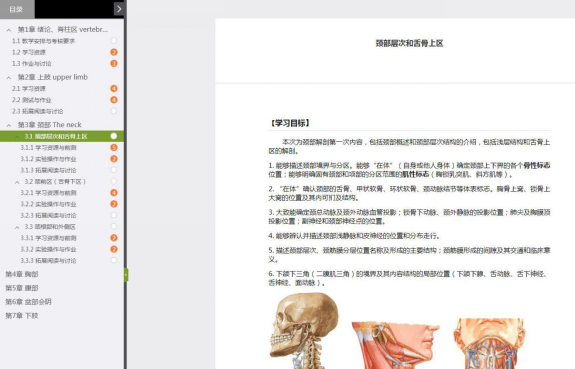Viewport: 575px width, 369px height.
Task: Click the arrow icon to collapse the 目录 panel
Action: (x=119, y=9)
